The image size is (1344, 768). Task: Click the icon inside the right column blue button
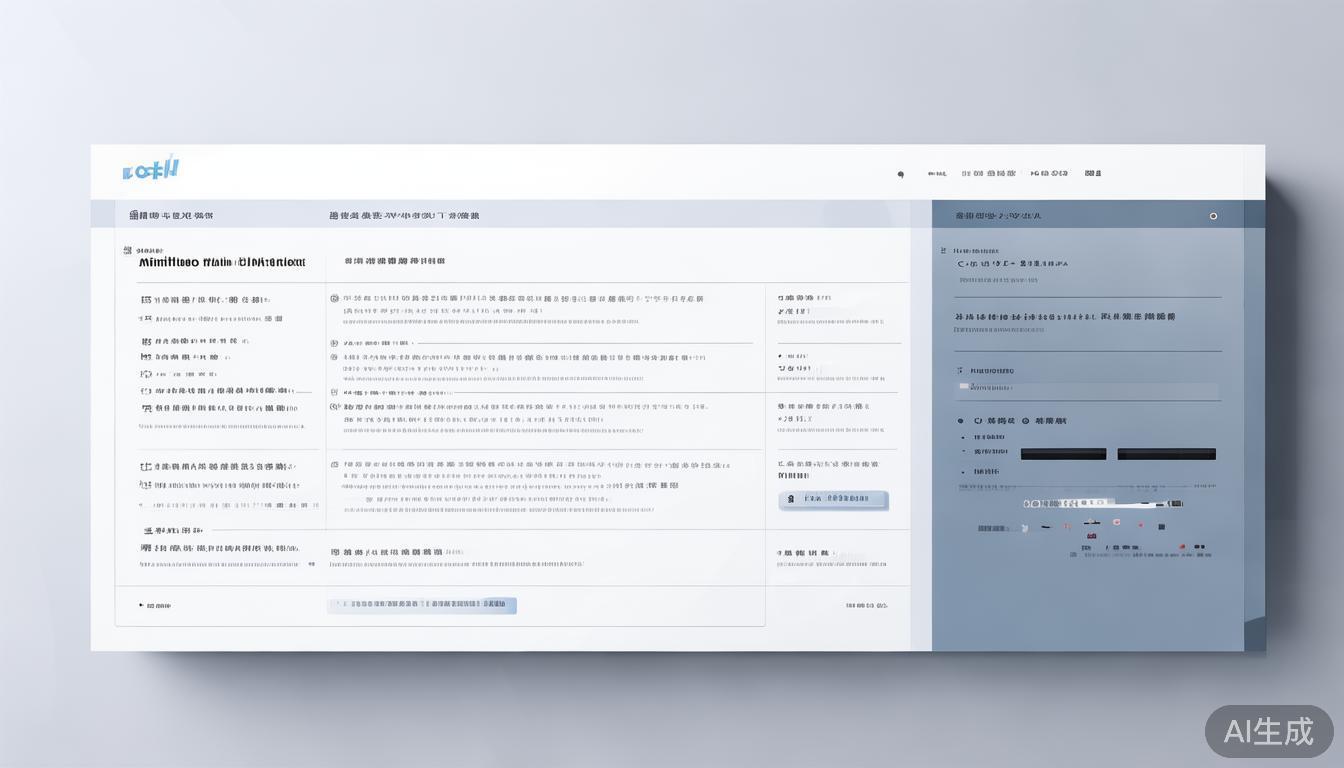790,498
